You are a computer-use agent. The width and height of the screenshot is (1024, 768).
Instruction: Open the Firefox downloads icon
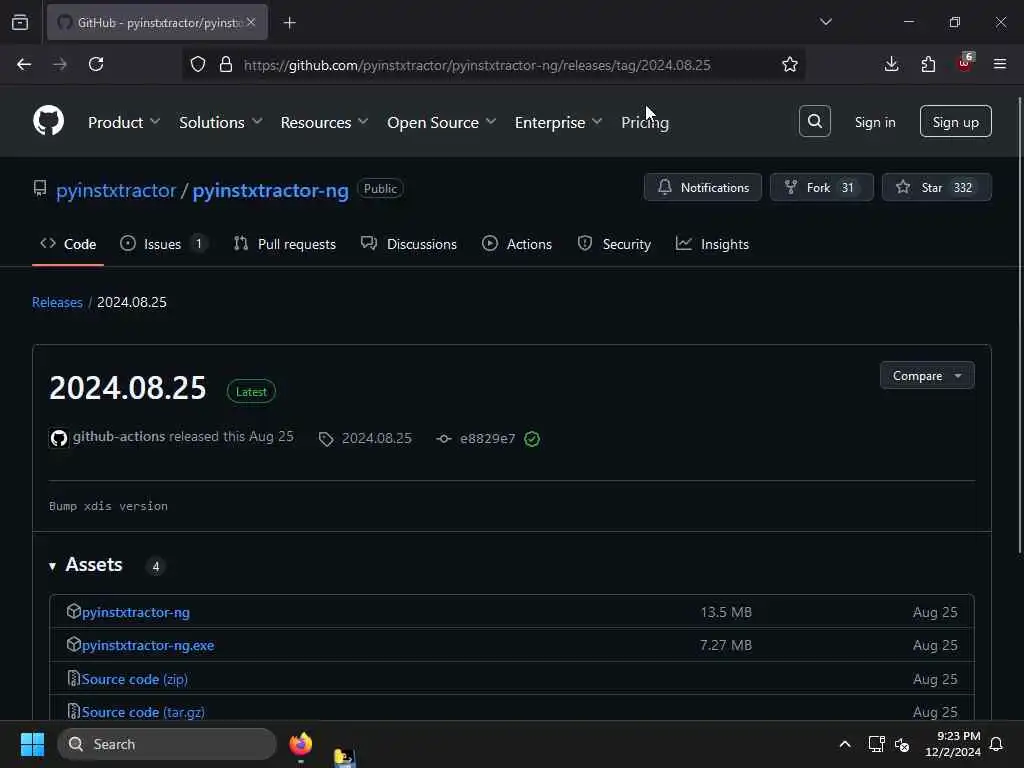(x=891, y=64)
